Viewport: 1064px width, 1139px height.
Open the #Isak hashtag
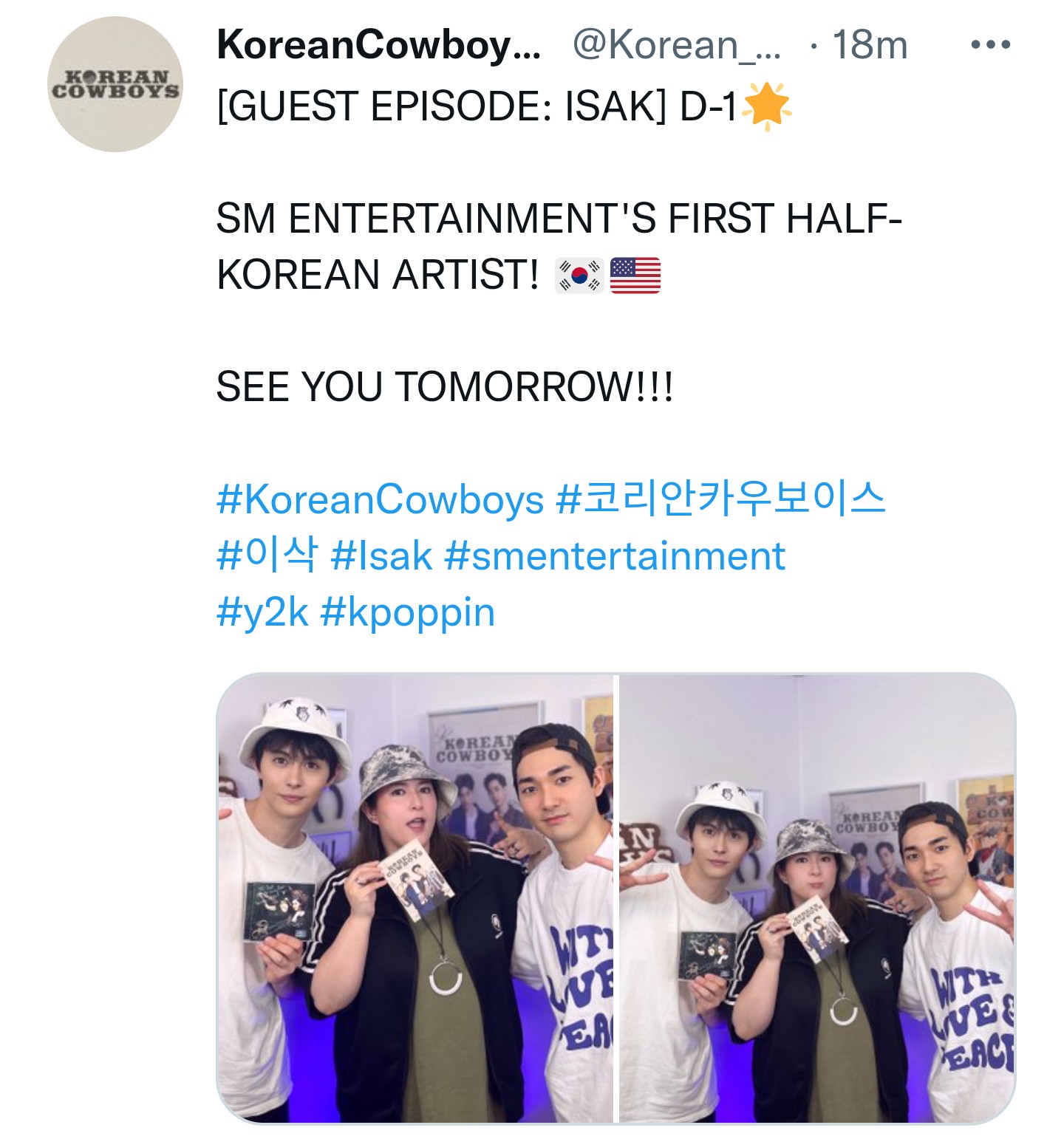pyautogui.click(x=381, y=555)
